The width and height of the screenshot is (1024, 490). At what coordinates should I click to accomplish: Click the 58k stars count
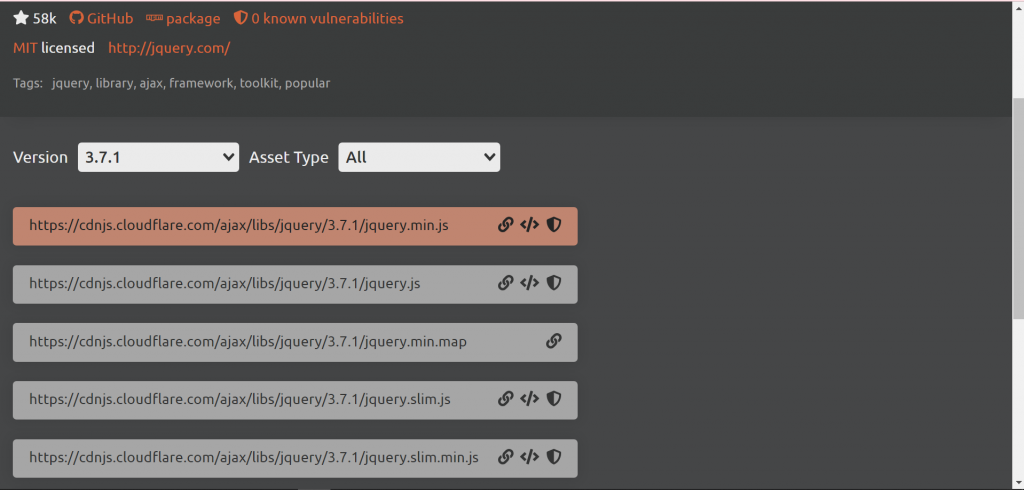pyautogui.click(x=44, y=18)
